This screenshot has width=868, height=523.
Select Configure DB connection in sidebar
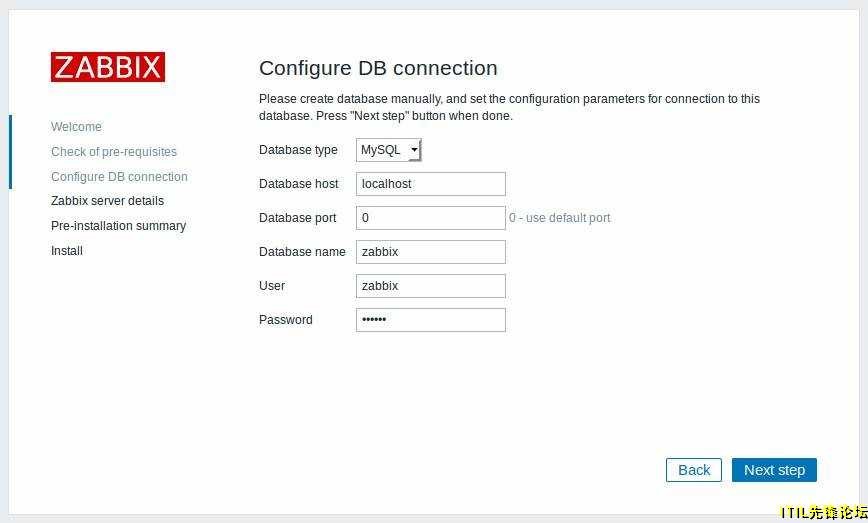tap(119, 177)
